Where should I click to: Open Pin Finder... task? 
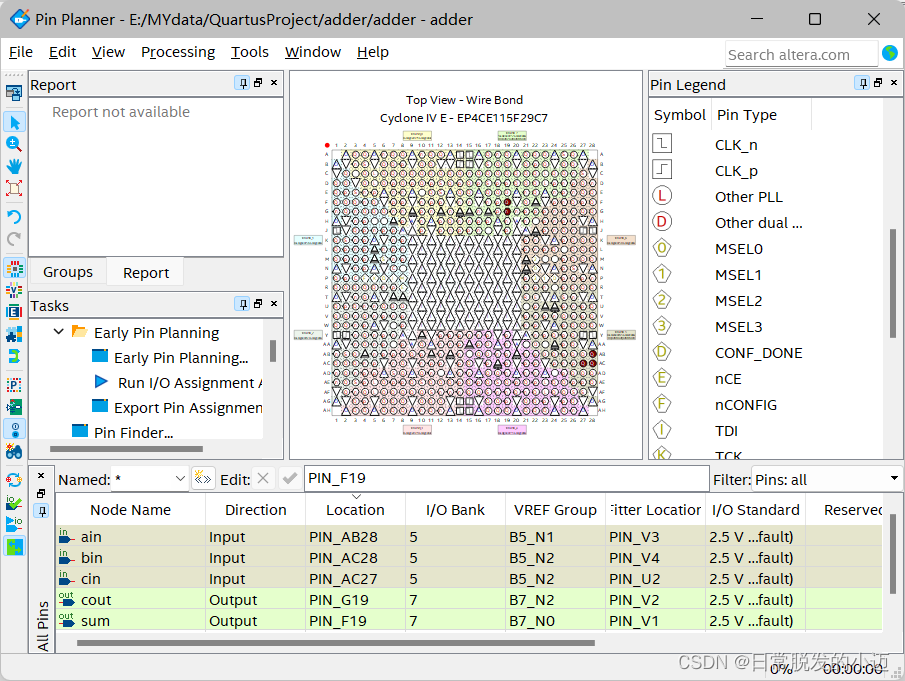coord(133,432)
